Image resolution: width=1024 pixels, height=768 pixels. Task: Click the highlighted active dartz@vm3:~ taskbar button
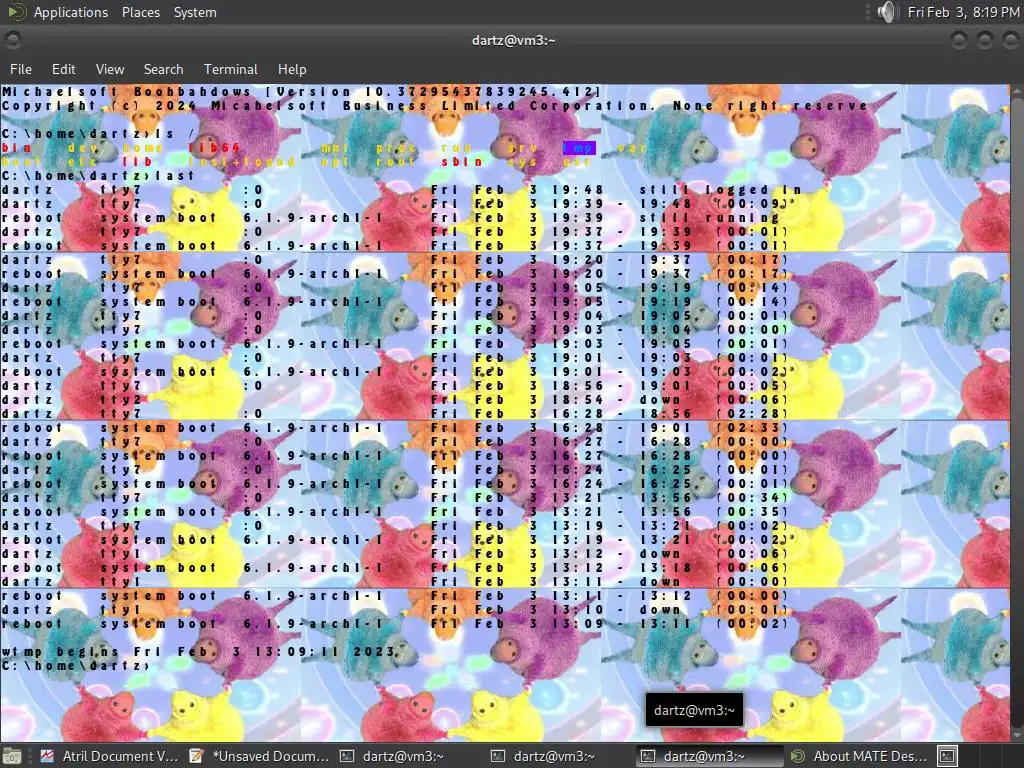point(710,756)
